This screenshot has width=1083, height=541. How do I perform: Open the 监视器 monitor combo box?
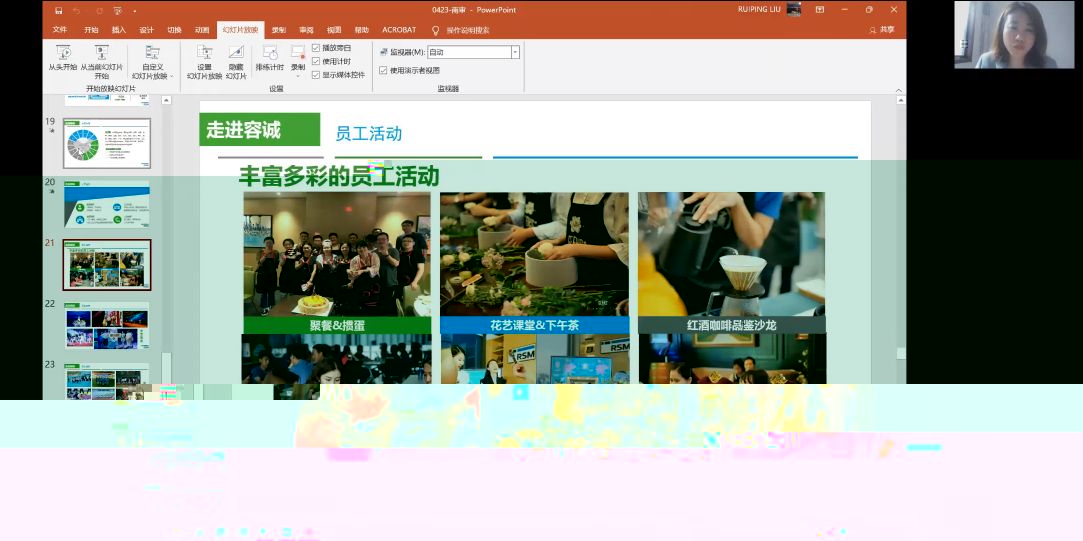473,52
